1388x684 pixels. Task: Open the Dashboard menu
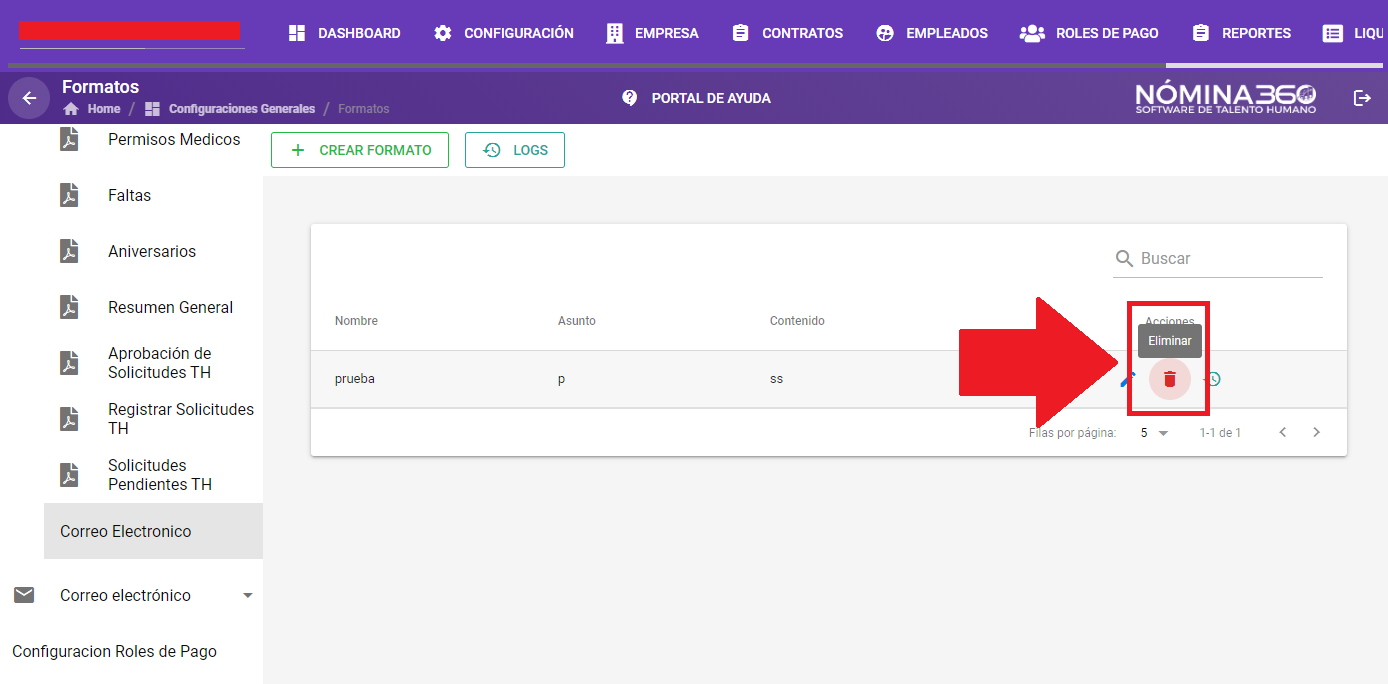click(344, 33)
